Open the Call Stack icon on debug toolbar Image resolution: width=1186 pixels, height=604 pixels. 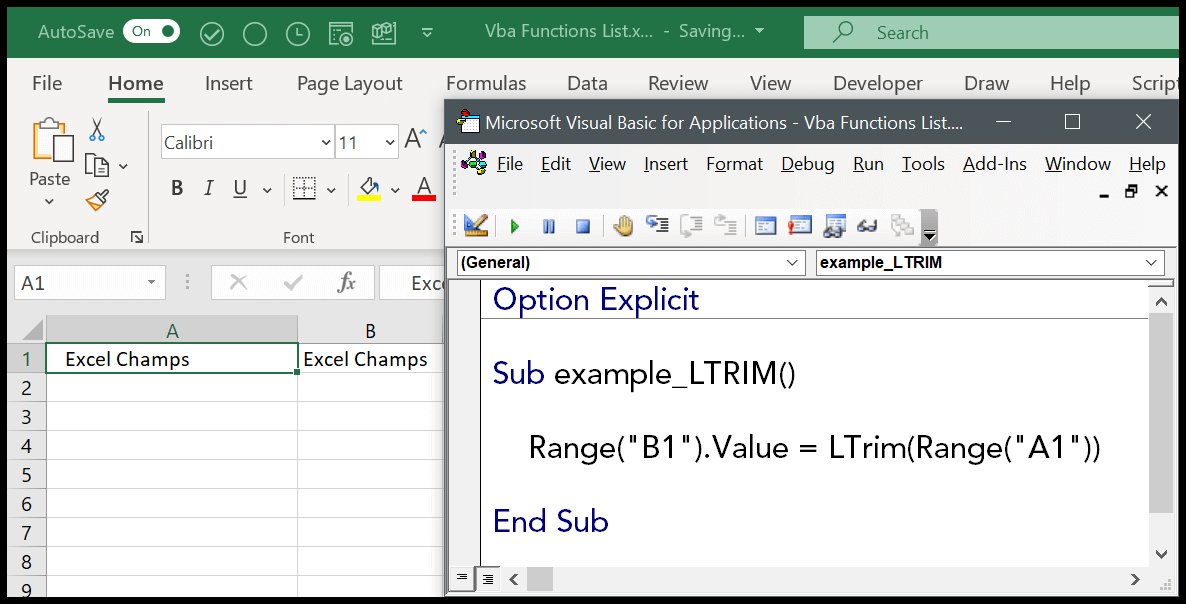point(900,226)
